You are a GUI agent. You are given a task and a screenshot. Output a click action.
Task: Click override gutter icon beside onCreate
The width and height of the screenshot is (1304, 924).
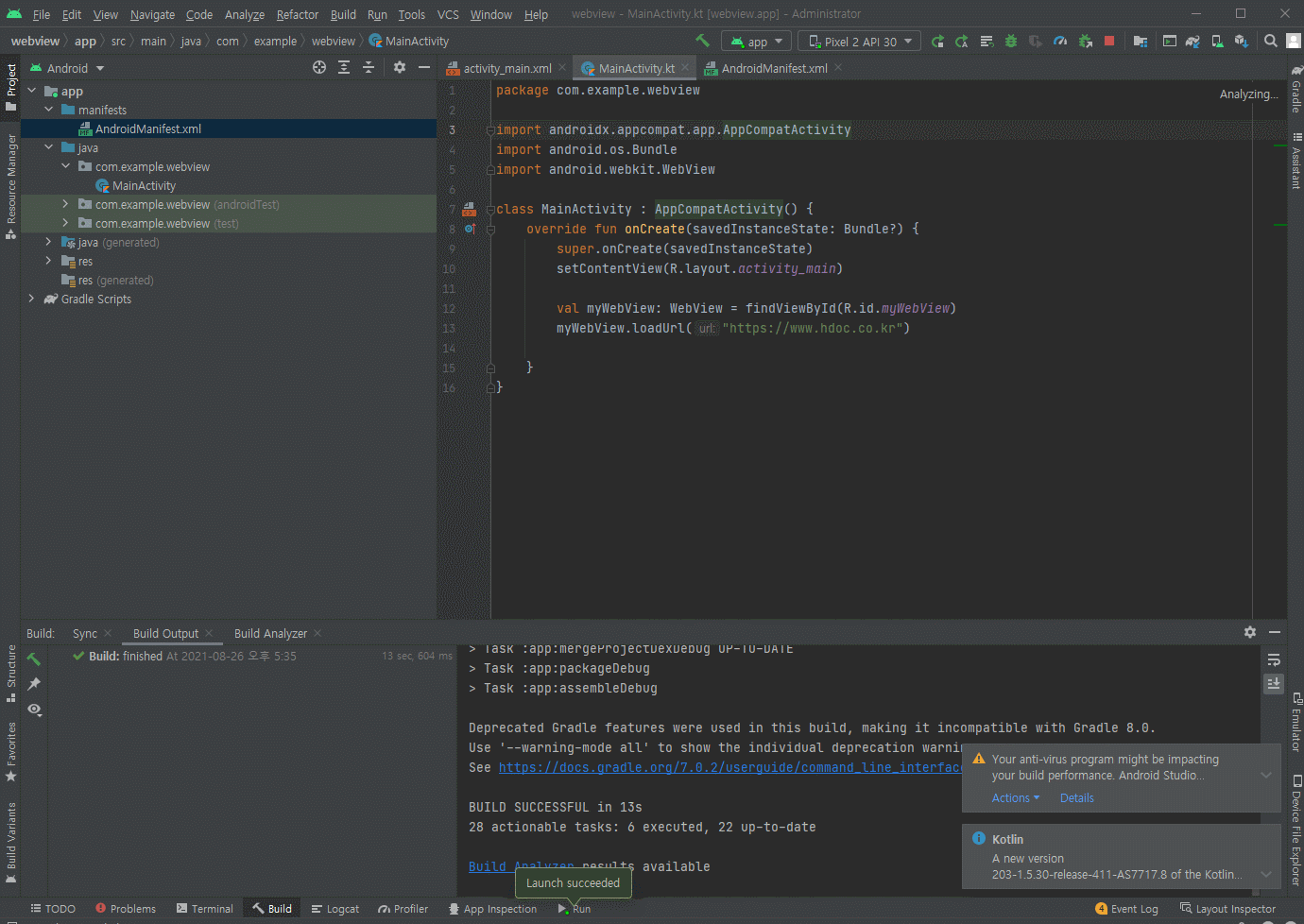point(470,230)
